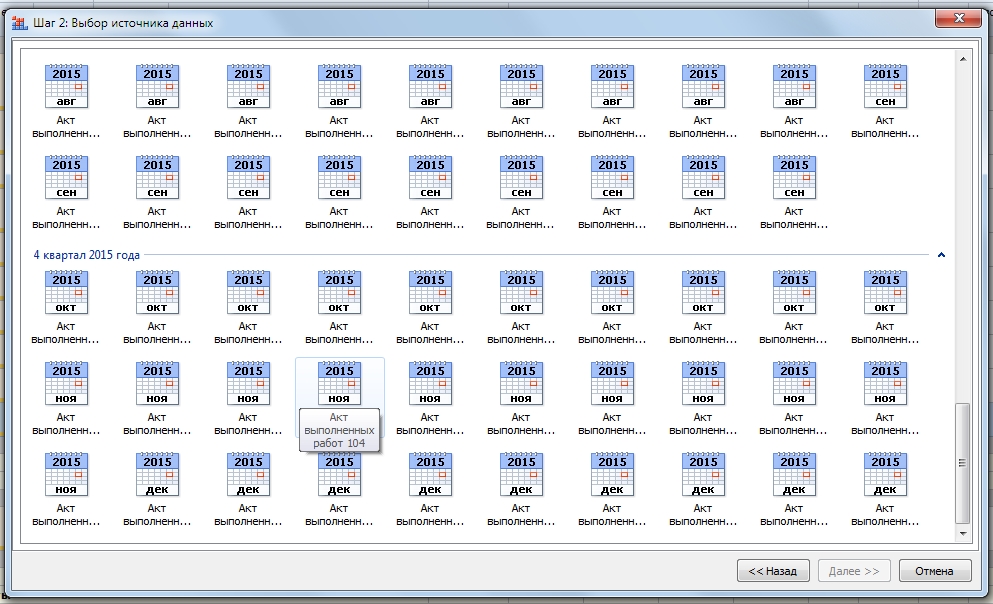Collapse the 4 квартал 2015 года group chevron
This screenshot has width=993, height=604.
coord(941,255)
